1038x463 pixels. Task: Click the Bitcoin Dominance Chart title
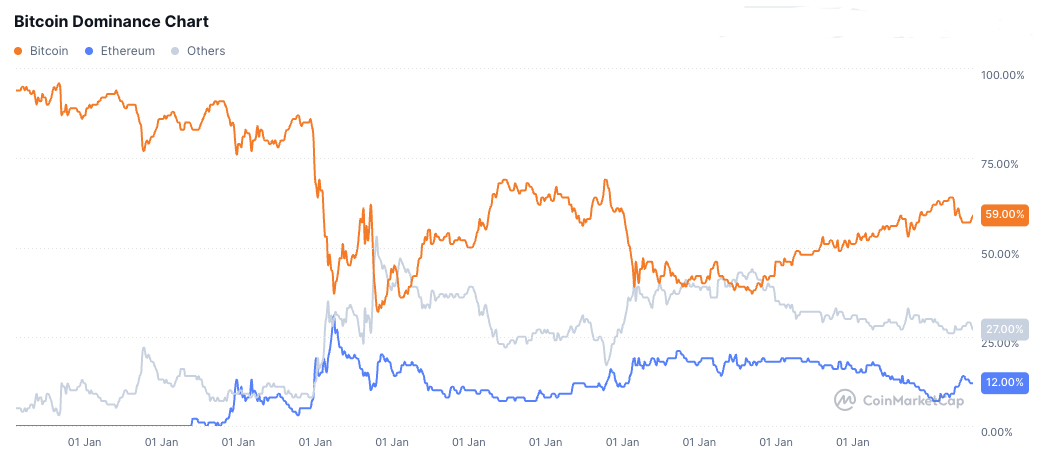click(x=111, y=21)
